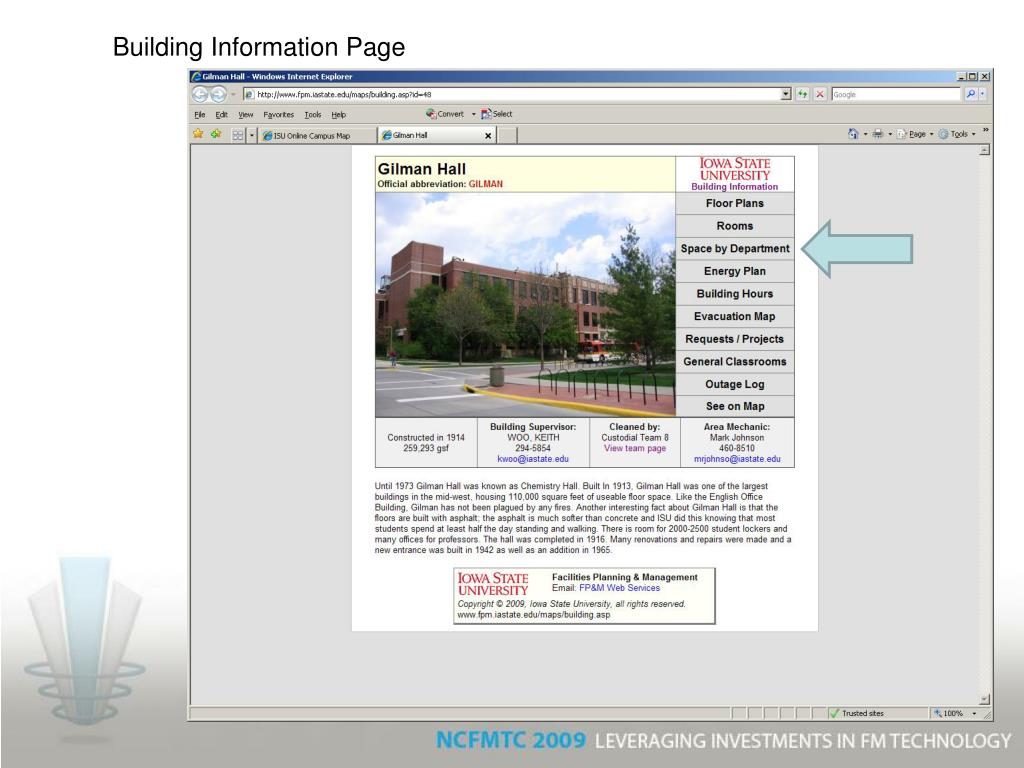Click the browser Back arrow button

(x=200, y=95)
